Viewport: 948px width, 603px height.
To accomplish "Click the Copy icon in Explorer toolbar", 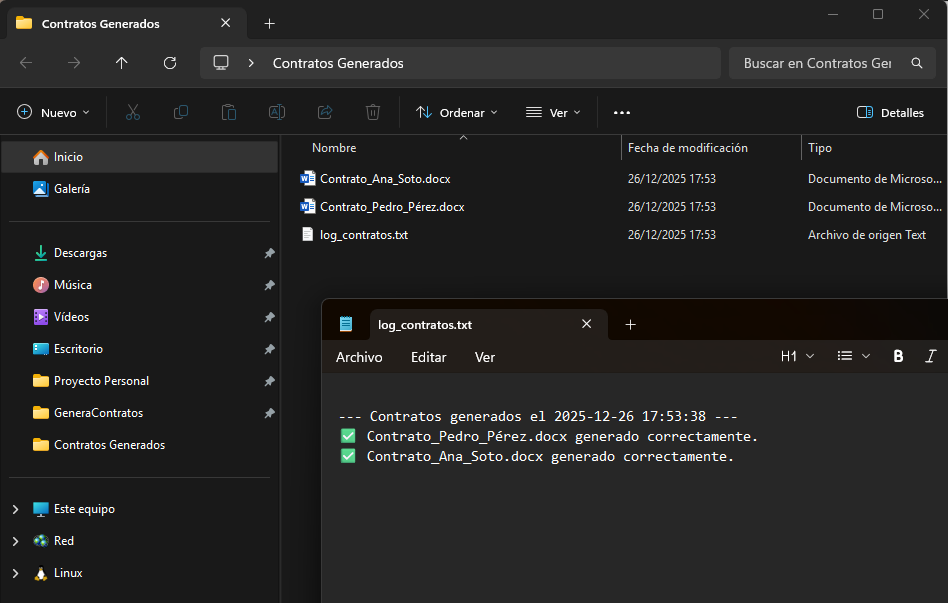I will (x=181, y=112).
